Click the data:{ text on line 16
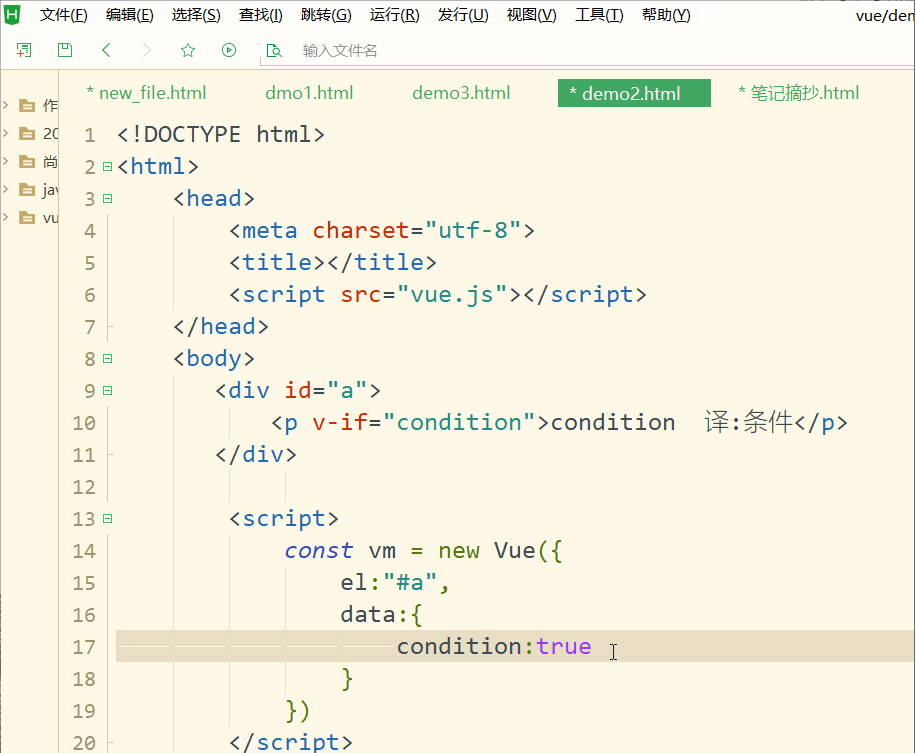Screen dimensions: 915x753 coord(382,614)
